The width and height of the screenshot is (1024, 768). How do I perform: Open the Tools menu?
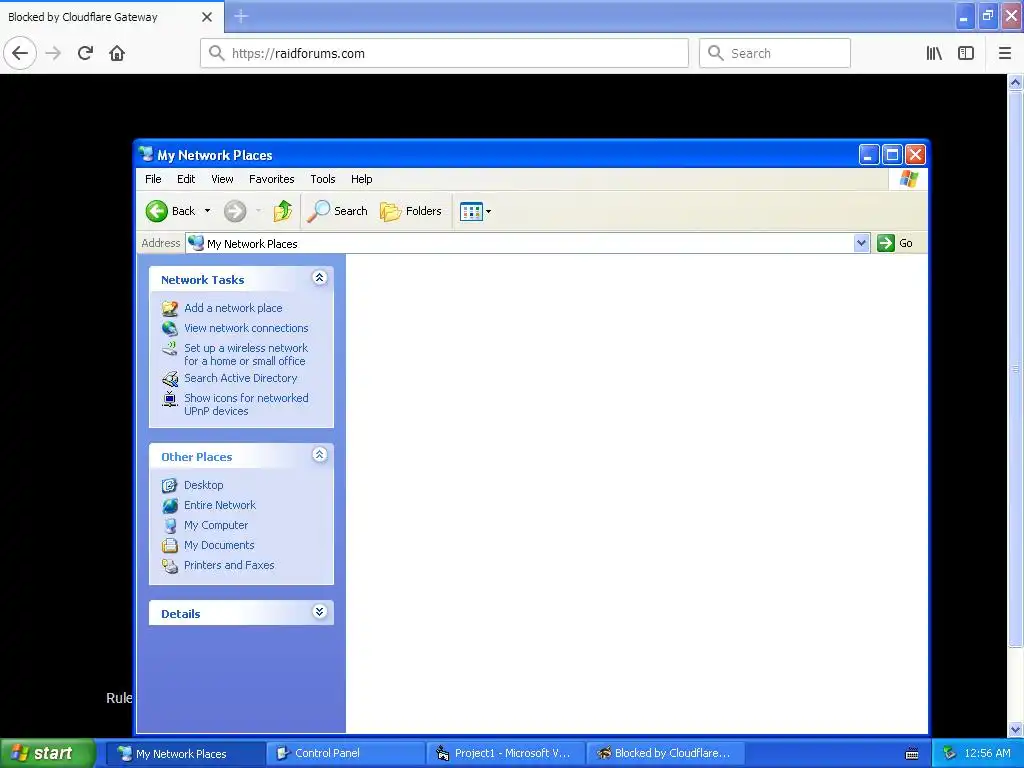tap(323, 179)
